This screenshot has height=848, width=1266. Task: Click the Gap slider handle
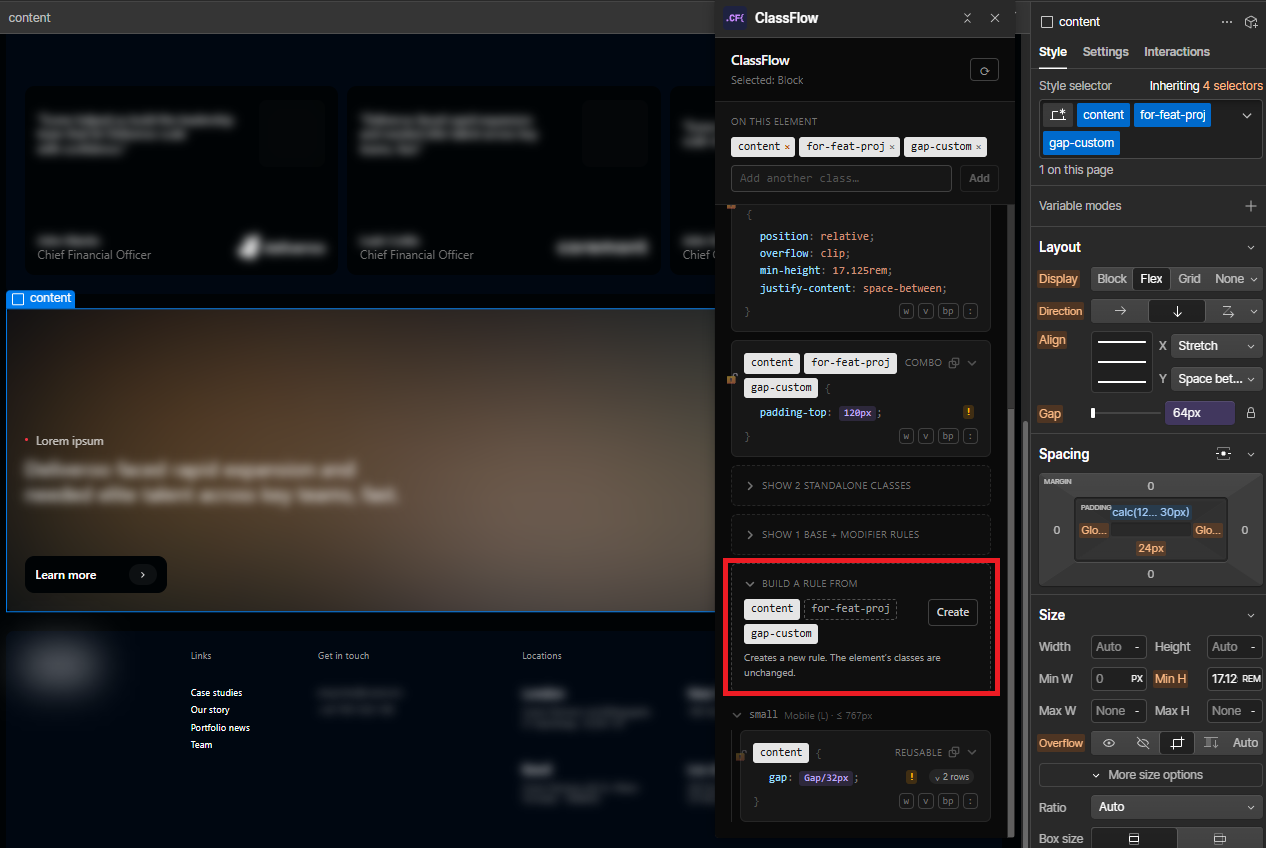tap(1093, 413)
